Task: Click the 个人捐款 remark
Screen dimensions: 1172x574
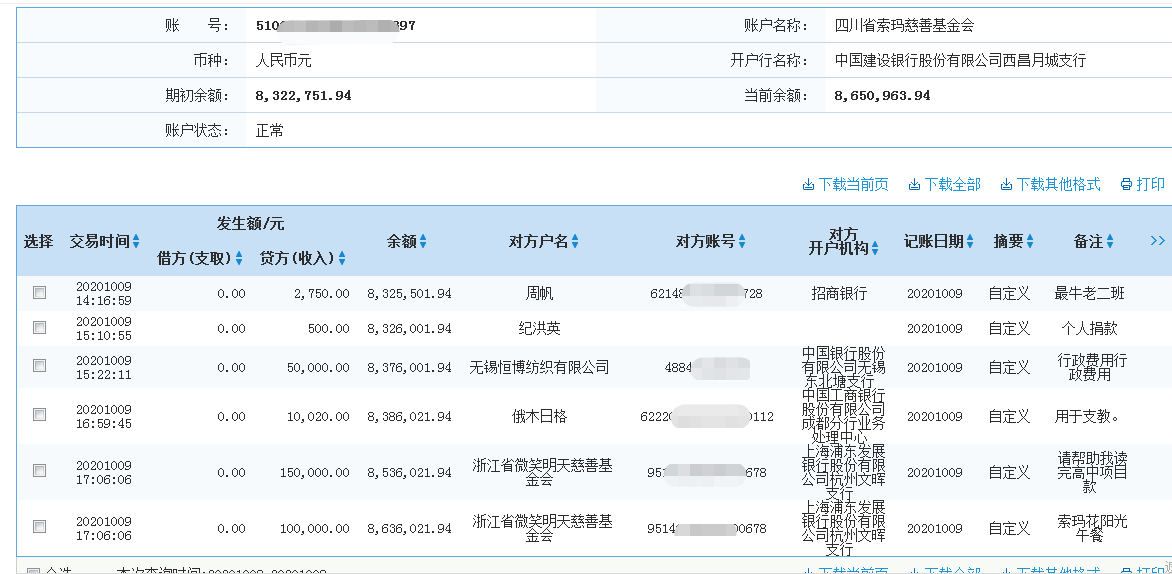Action: point(1089,328)
